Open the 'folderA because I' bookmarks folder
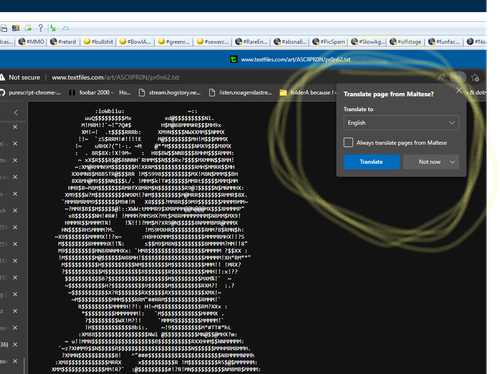The height and width of the screenshot is (374, 500). click(x=308, y=93)
